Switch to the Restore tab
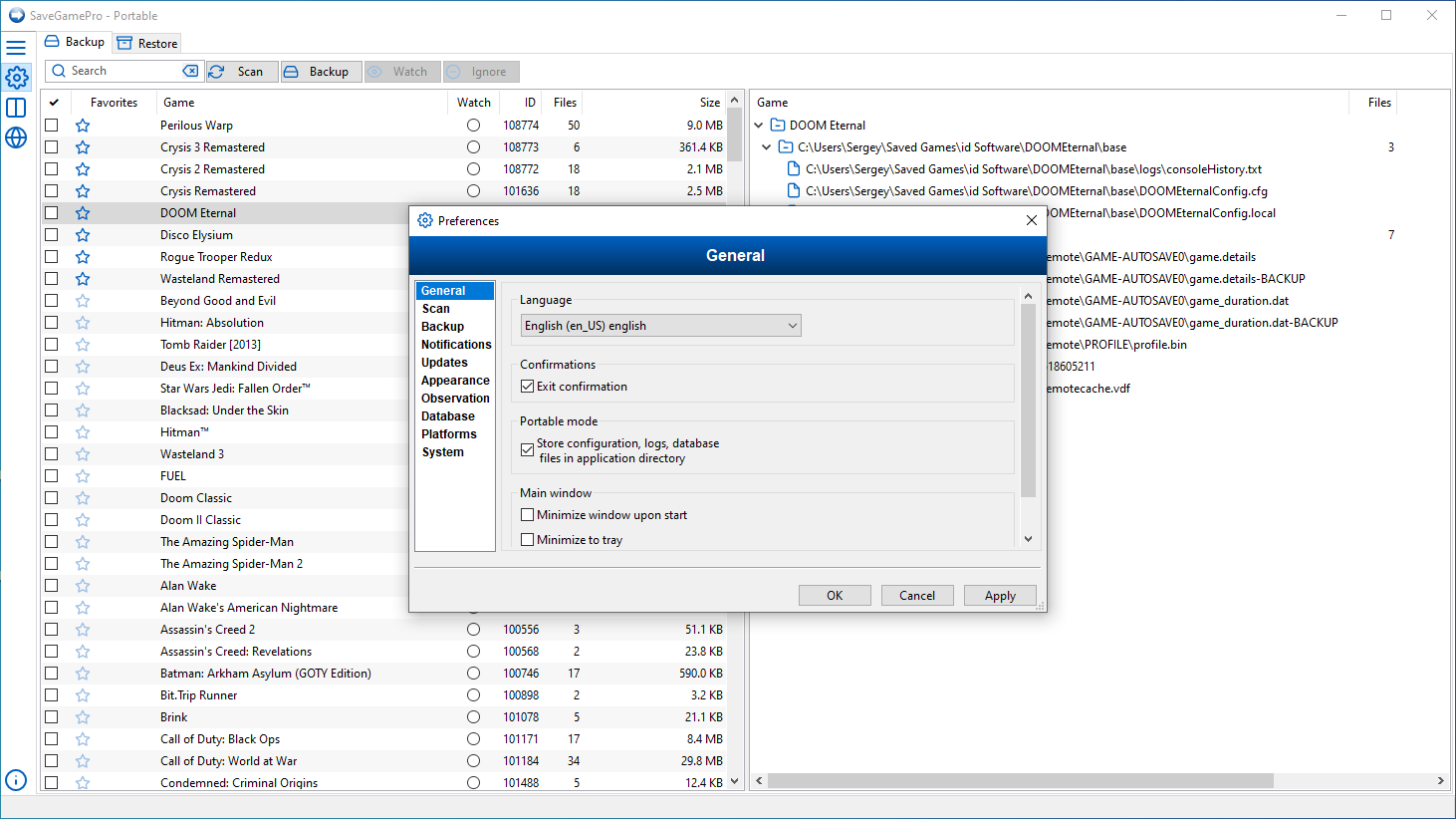Viewport: 1456px width, 819px height. coord(147,43)
